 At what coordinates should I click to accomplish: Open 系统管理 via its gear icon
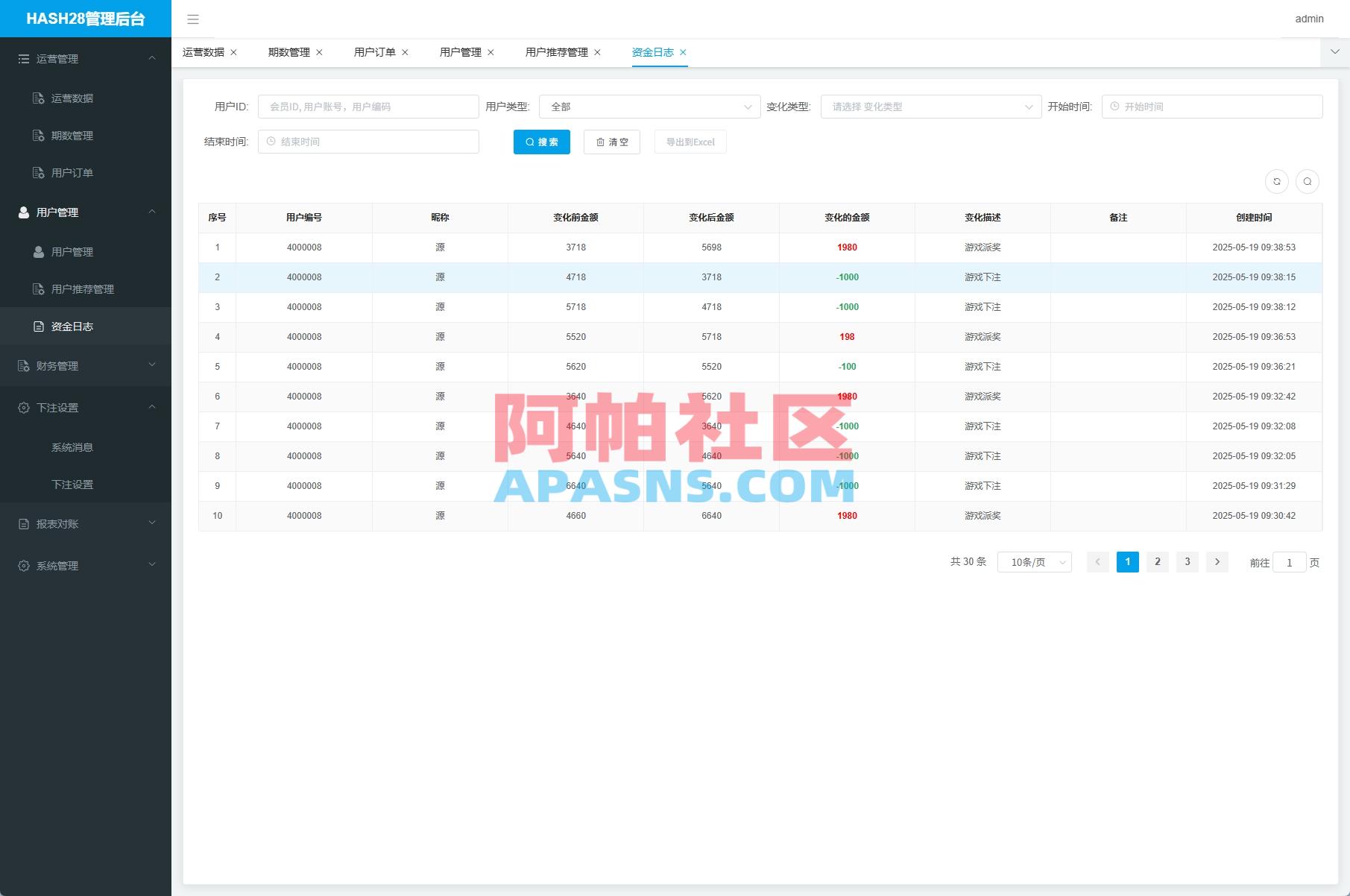(x=23, y=565)
